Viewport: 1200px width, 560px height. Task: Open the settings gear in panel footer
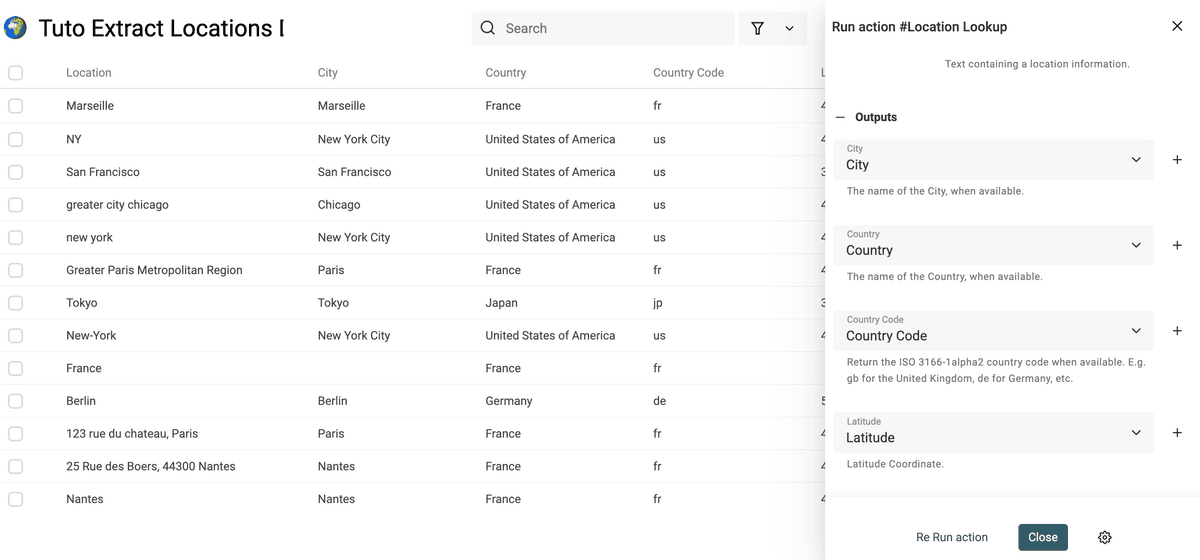point(1105,537)
